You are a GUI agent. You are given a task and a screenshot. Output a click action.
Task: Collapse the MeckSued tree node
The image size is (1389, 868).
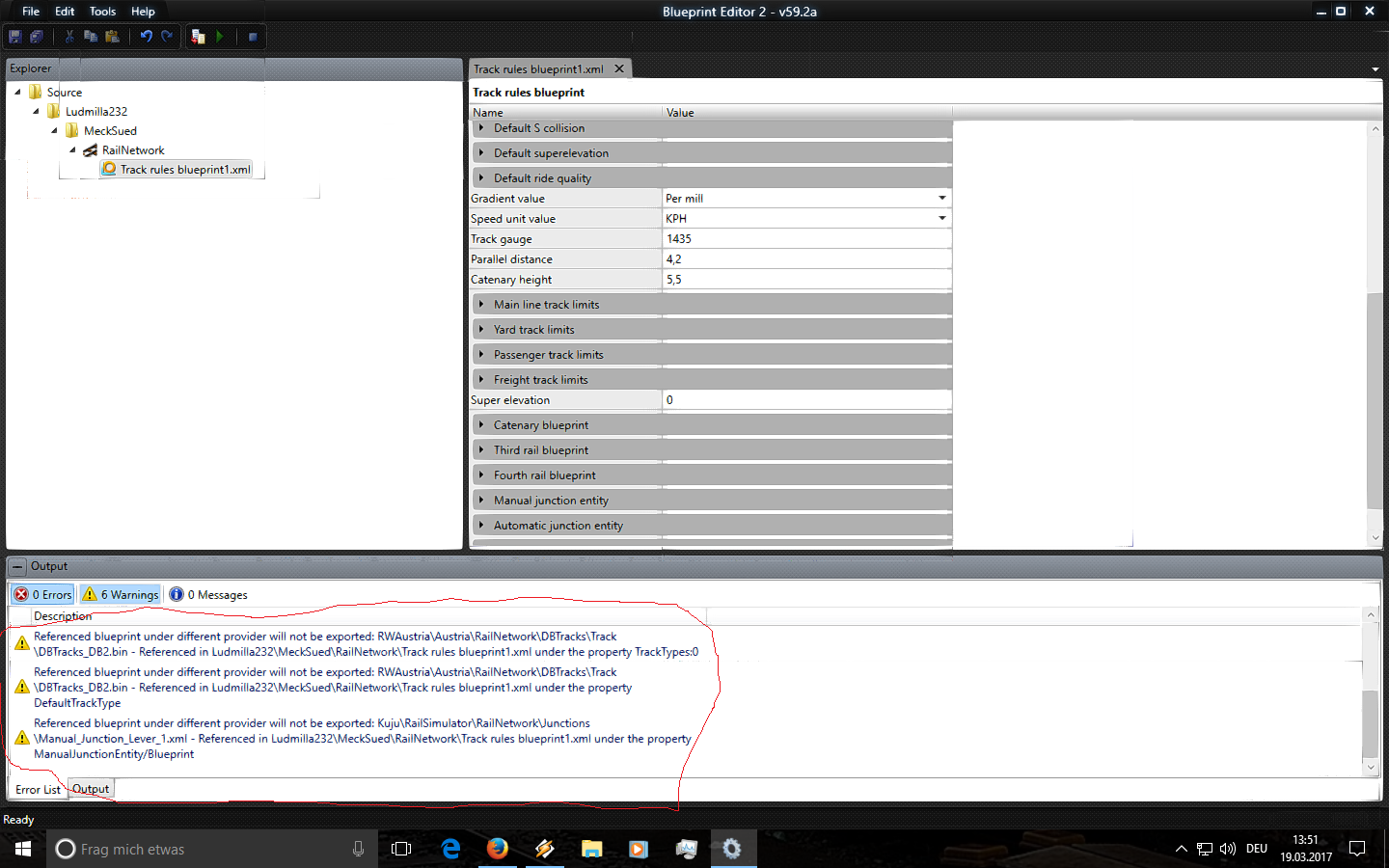(54, 130)
